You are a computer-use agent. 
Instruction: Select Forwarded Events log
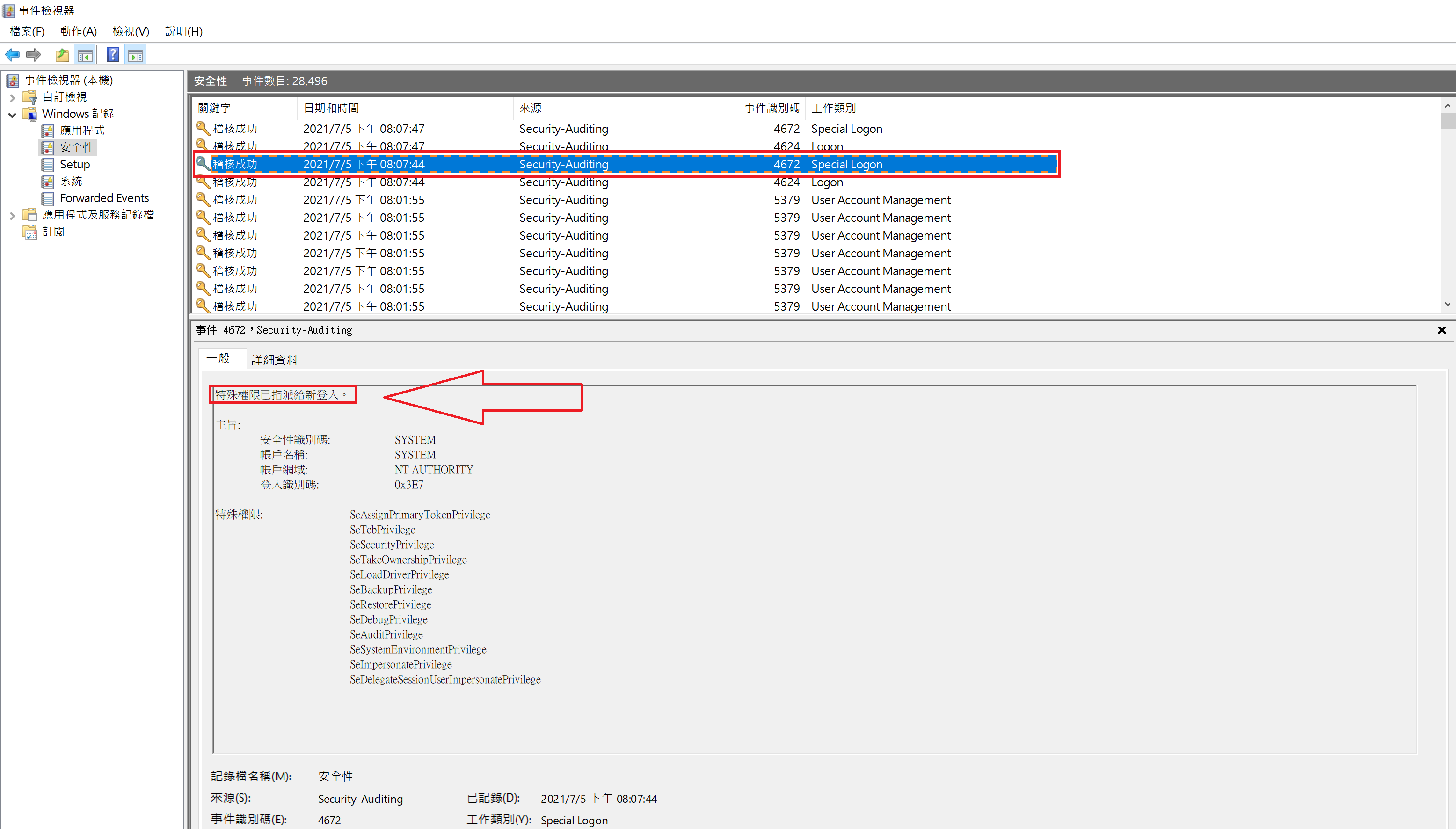coord(104,197)
